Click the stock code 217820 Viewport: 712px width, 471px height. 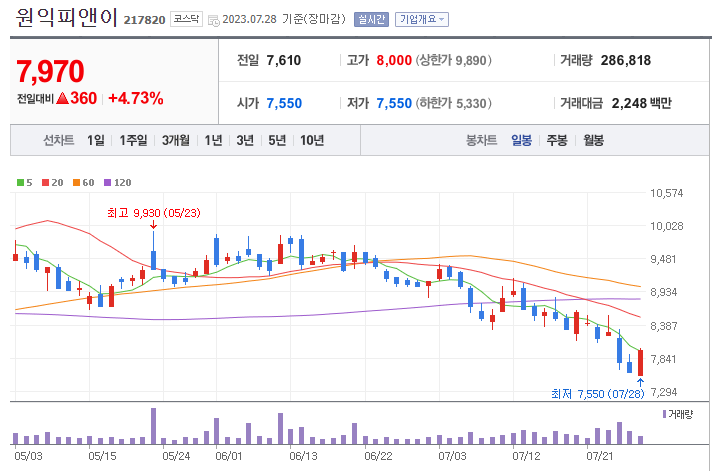coord(144,20)
